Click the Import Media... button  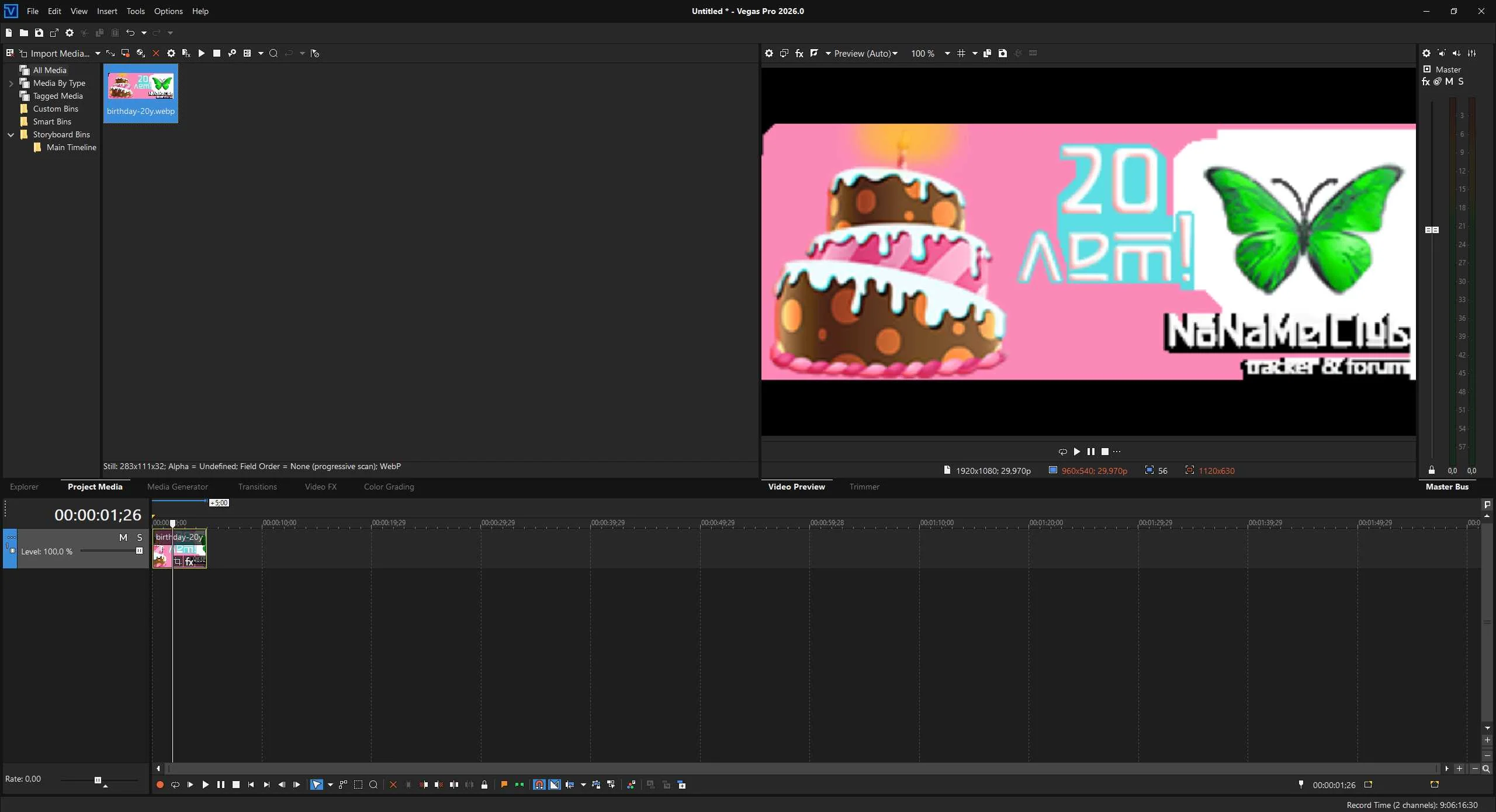[54, 53]
